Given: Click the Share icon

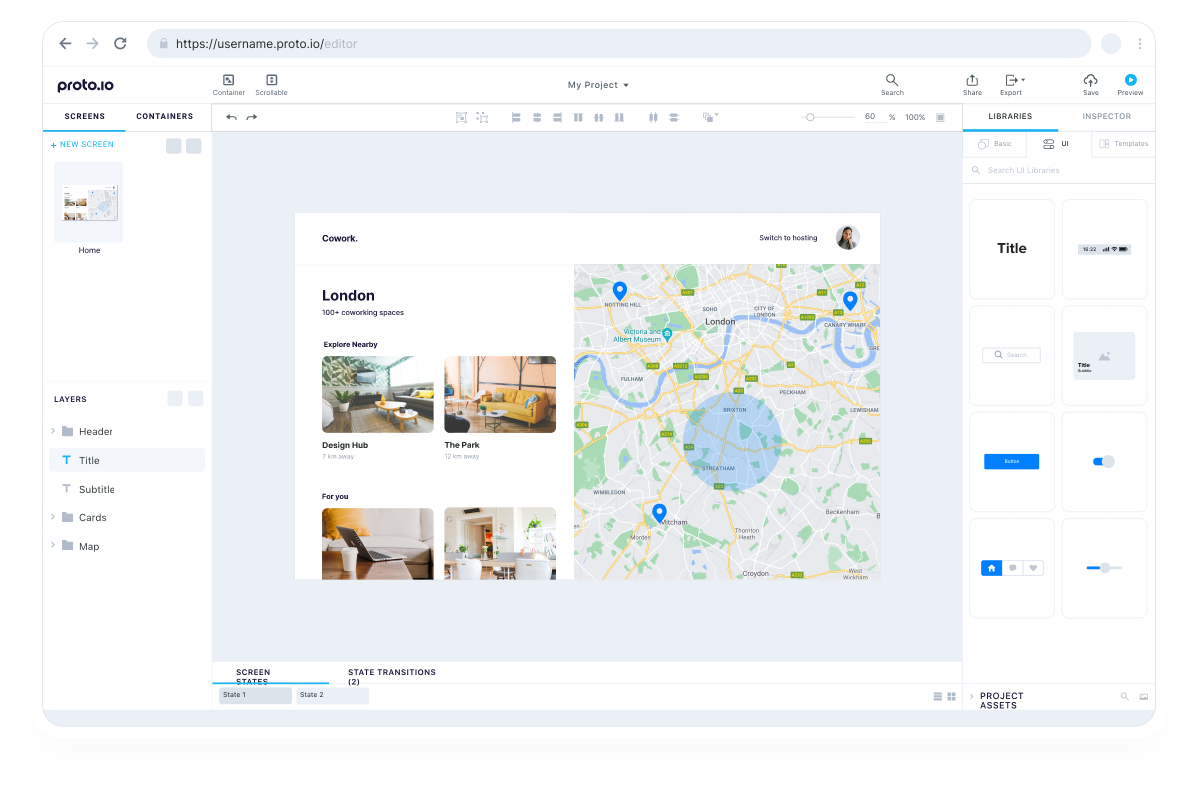Looking at the screenshot, I should click(972, 80).
